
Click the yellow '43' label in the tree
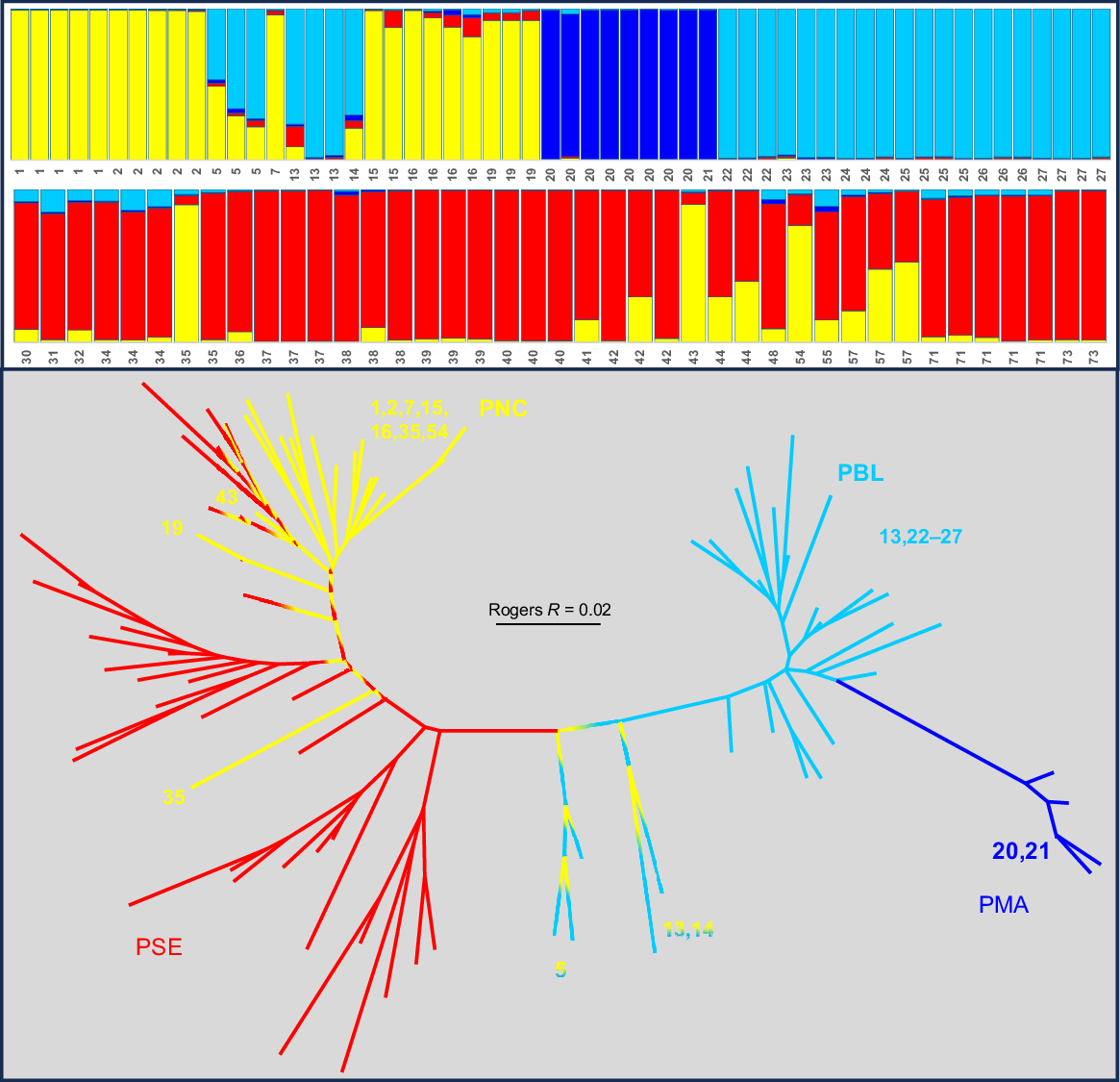click(226, 497)
